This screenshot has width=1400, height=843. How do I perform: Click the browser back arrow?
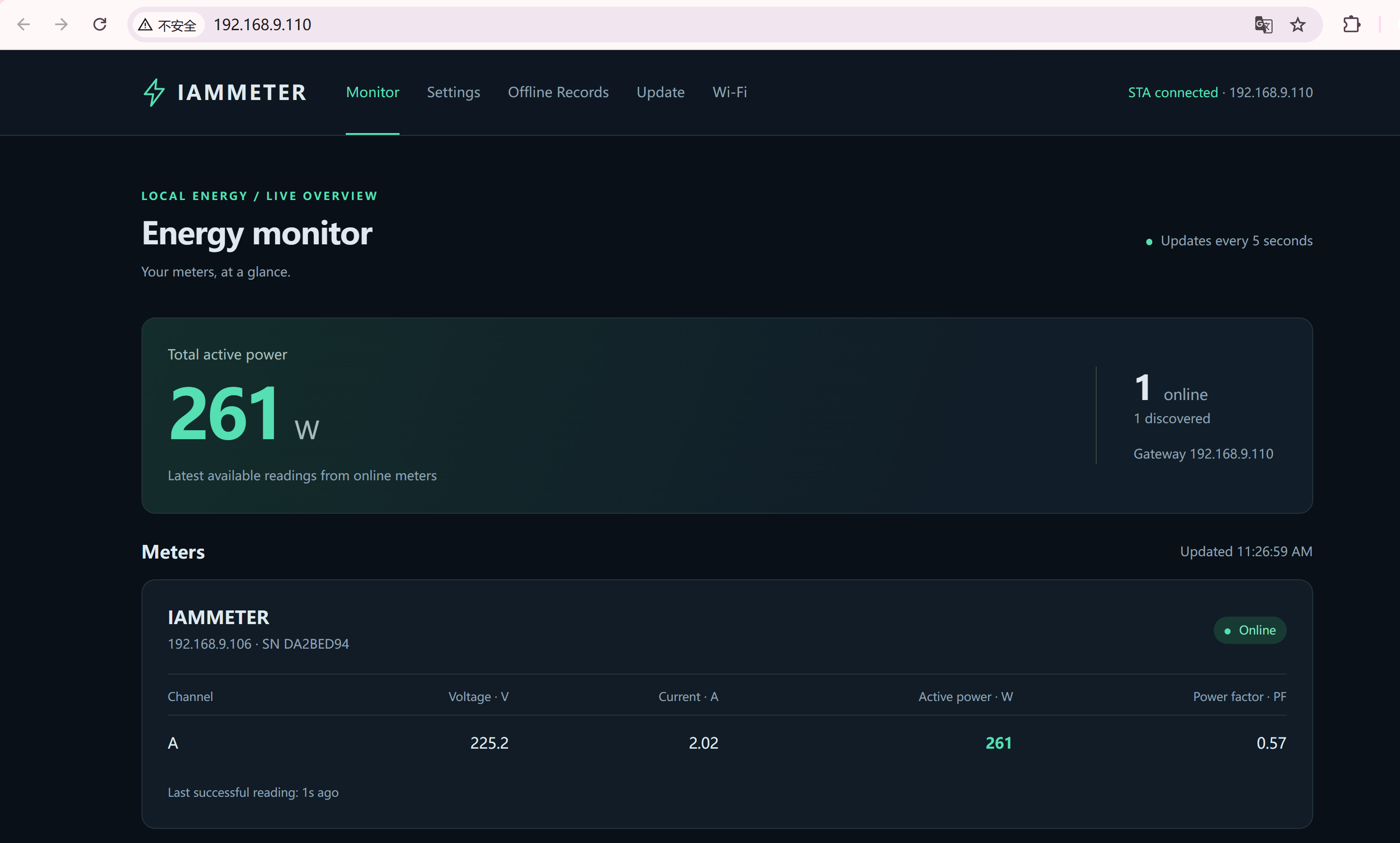pos(23,25)
